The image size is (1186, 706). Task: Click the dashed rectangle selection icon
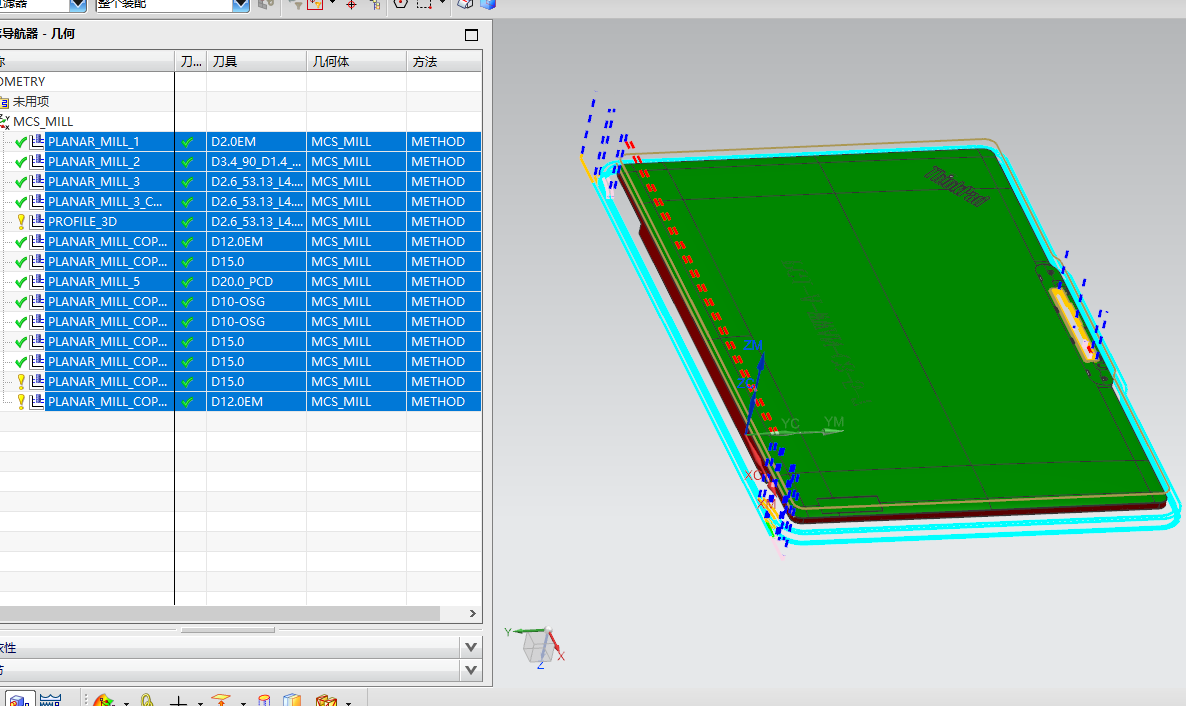[x=424, y=4]
